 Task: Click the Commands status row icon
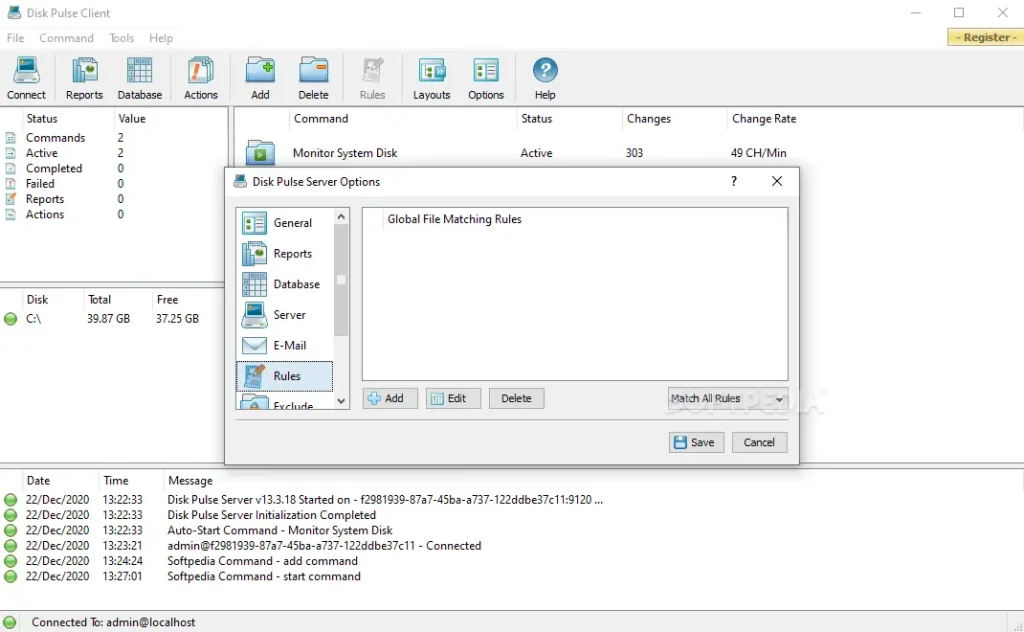(10, 138)
